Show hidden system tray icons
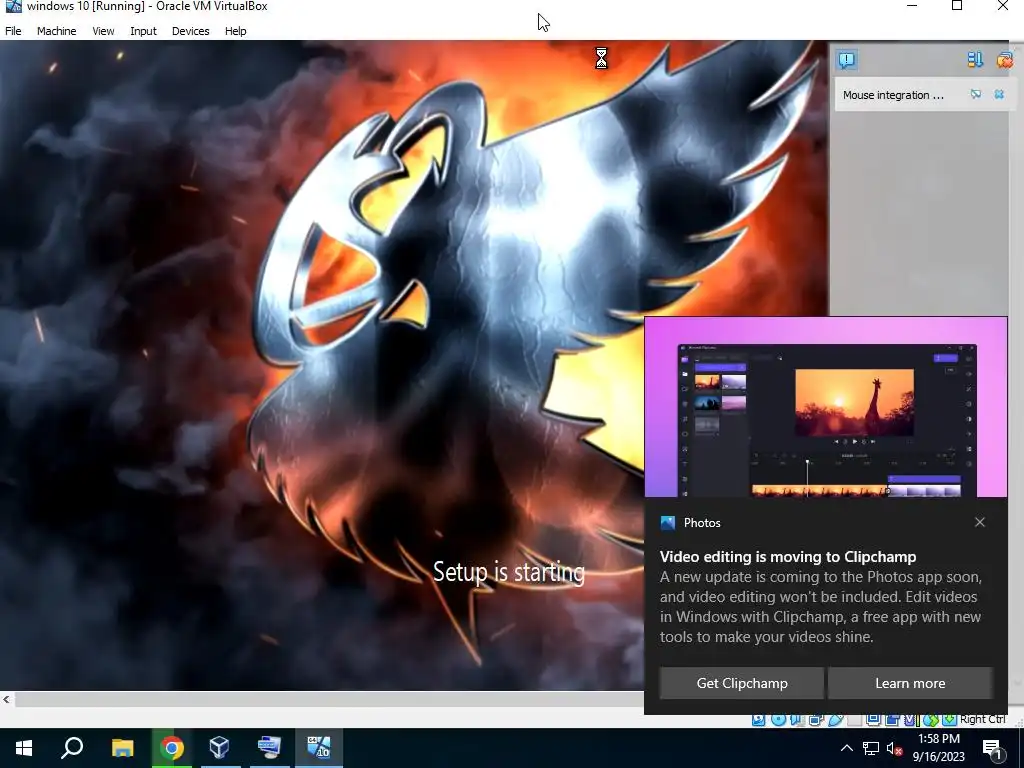Viewport: 1024px width, 768px height. pos(846,748)
